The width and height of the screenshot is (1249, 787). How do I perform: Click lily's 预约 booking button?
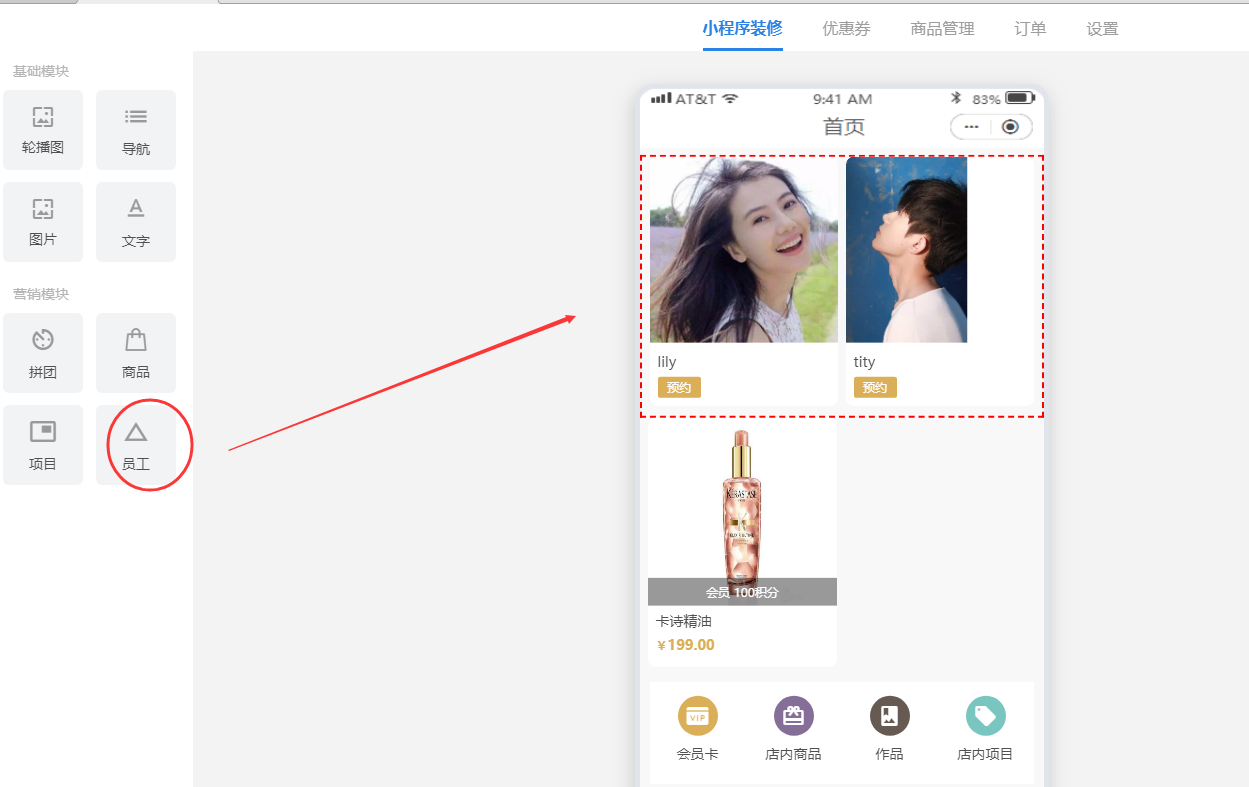679,388
